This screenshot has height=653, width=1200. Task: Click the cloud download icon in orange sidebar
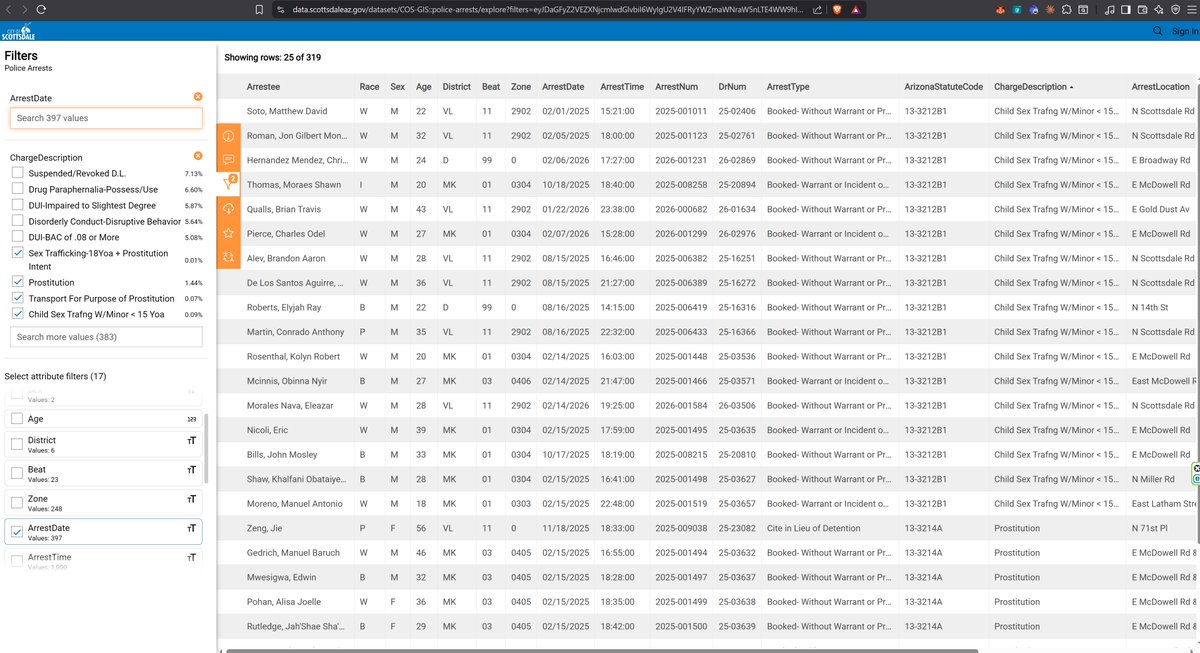pos(228,209)
